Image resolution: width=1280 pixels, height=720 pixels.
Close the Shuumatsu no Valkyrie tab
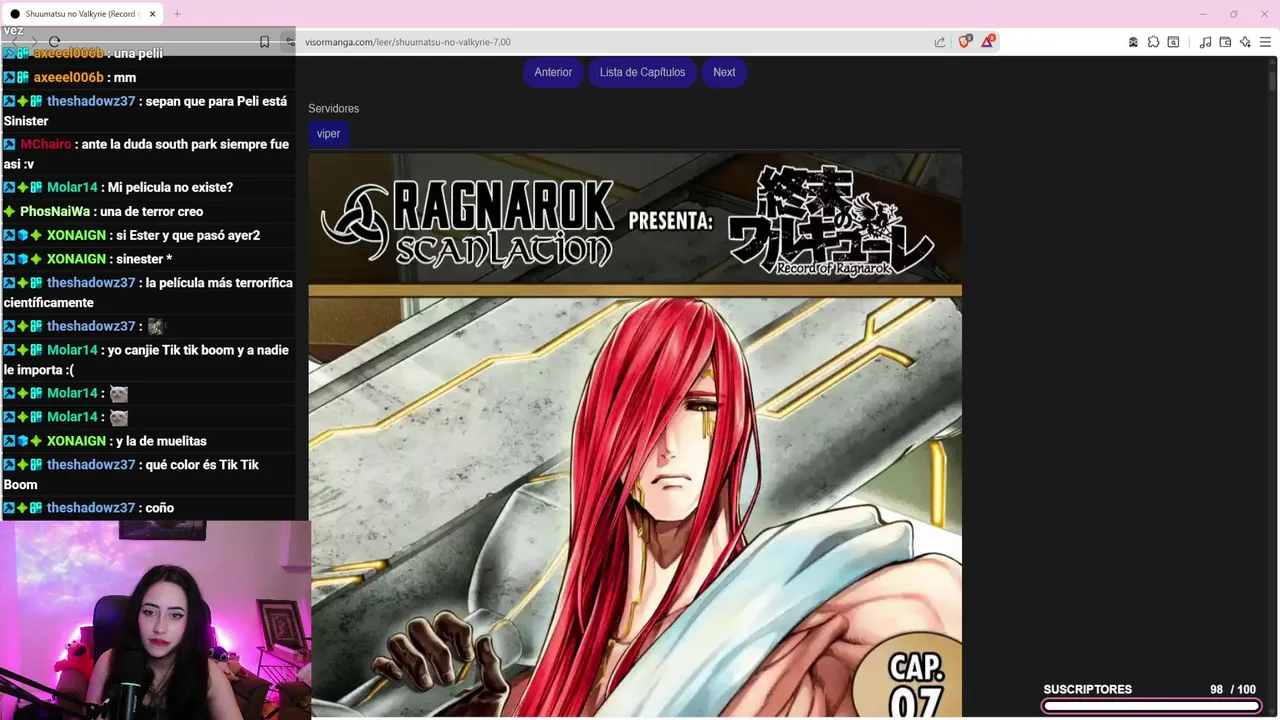[x=152, y=14]
